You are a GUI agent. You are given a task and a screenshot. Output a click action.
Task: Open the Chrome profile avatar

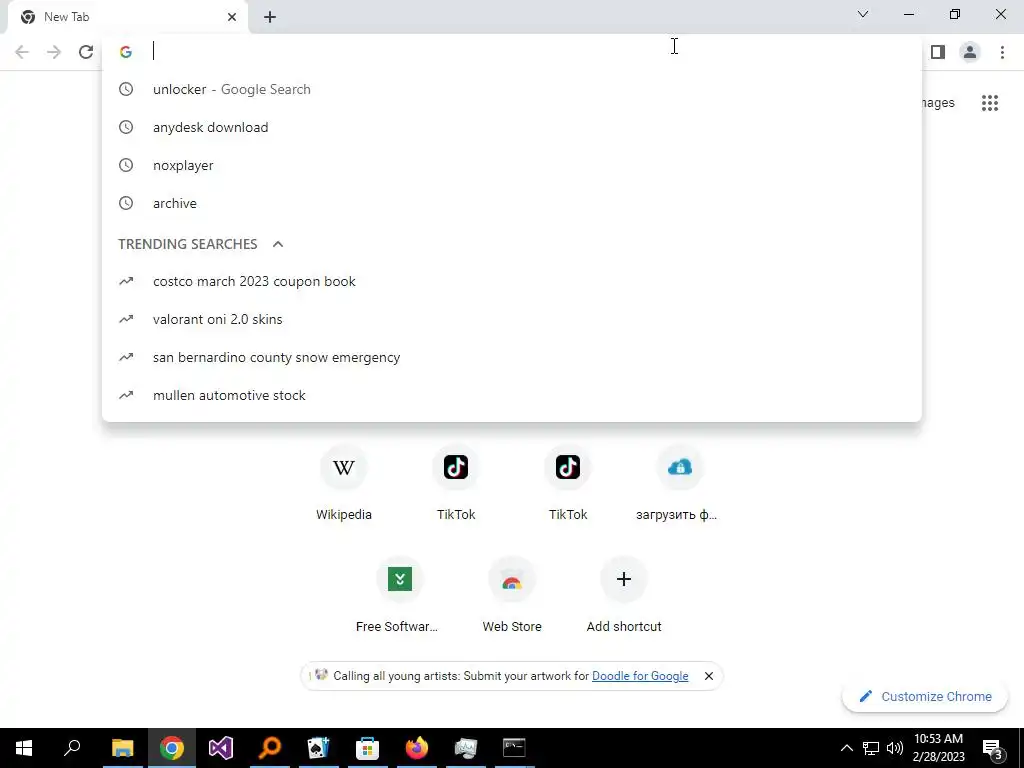(x=970, y=52)
